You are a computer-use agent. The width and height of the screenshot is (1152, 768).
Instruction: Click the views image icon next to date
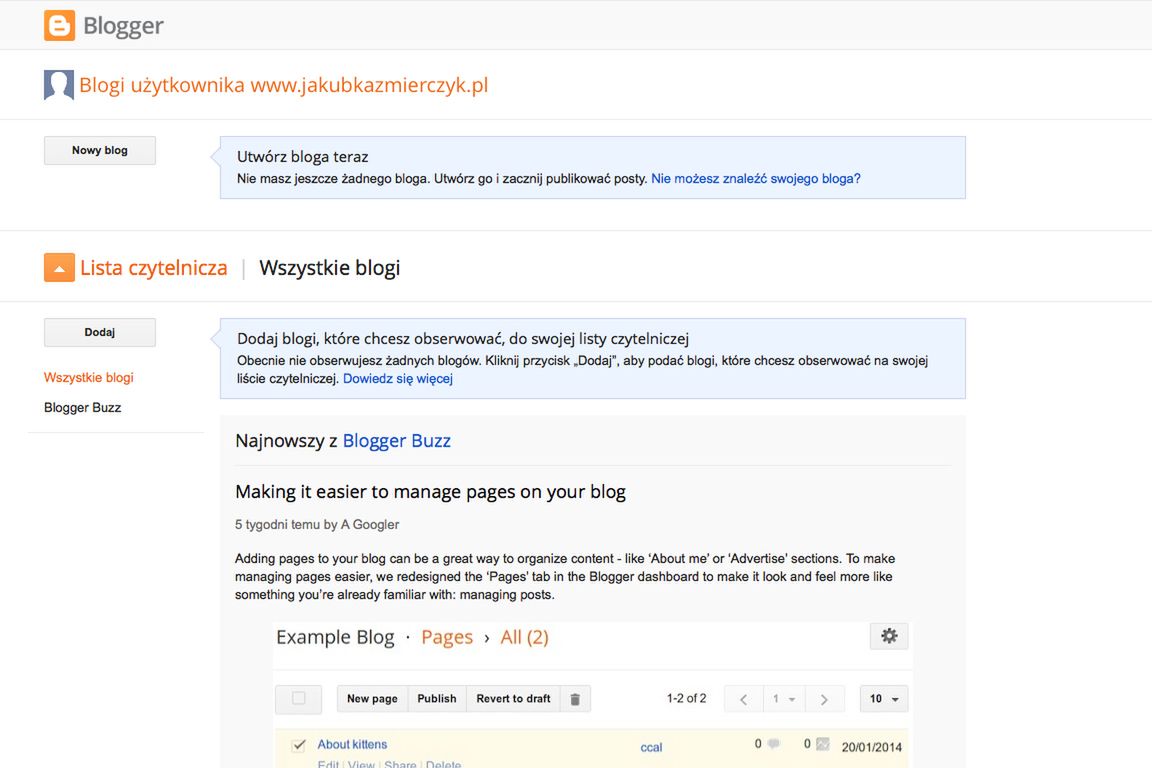[x=823, y=744]
